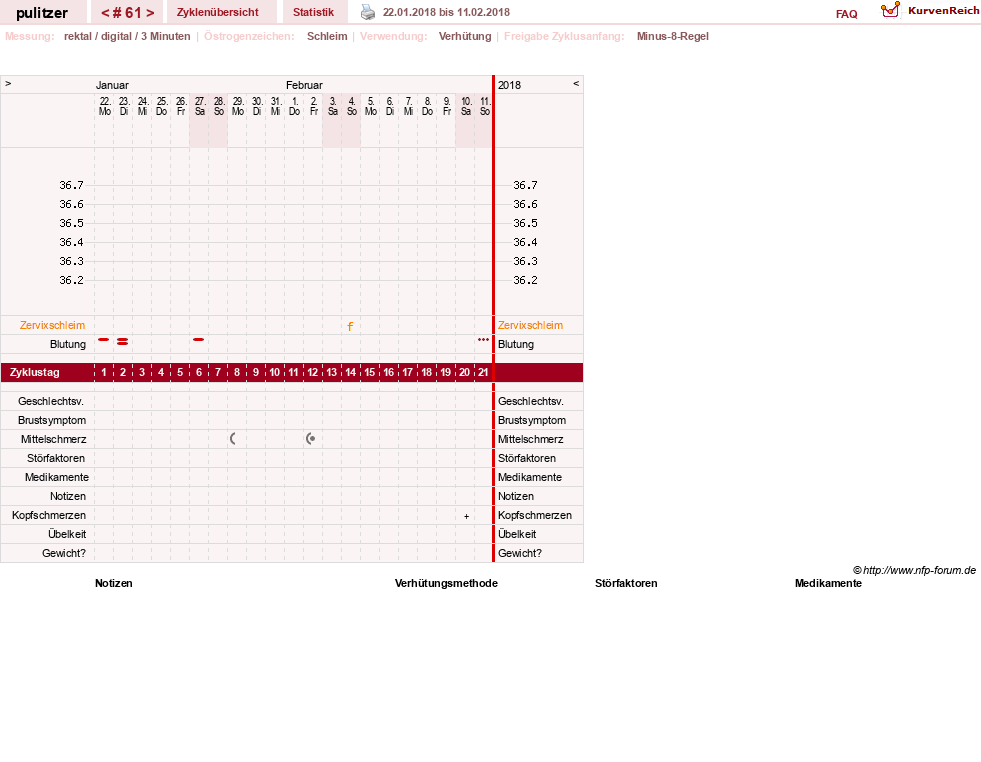Image resolution: width=981 pixels, height=762 pixels.
Task: Click the left 'Blutung' row label
Action: (68, 344)
